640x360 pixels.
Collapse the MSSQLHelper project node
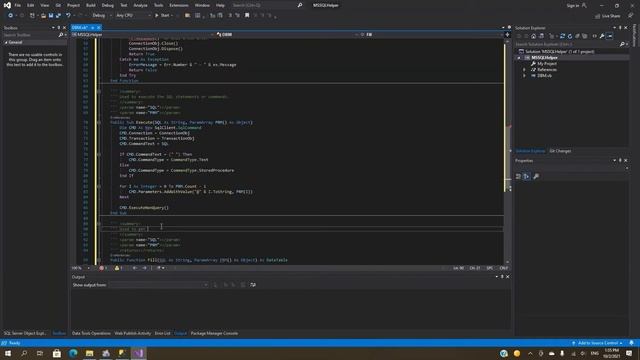pos(519,58)
